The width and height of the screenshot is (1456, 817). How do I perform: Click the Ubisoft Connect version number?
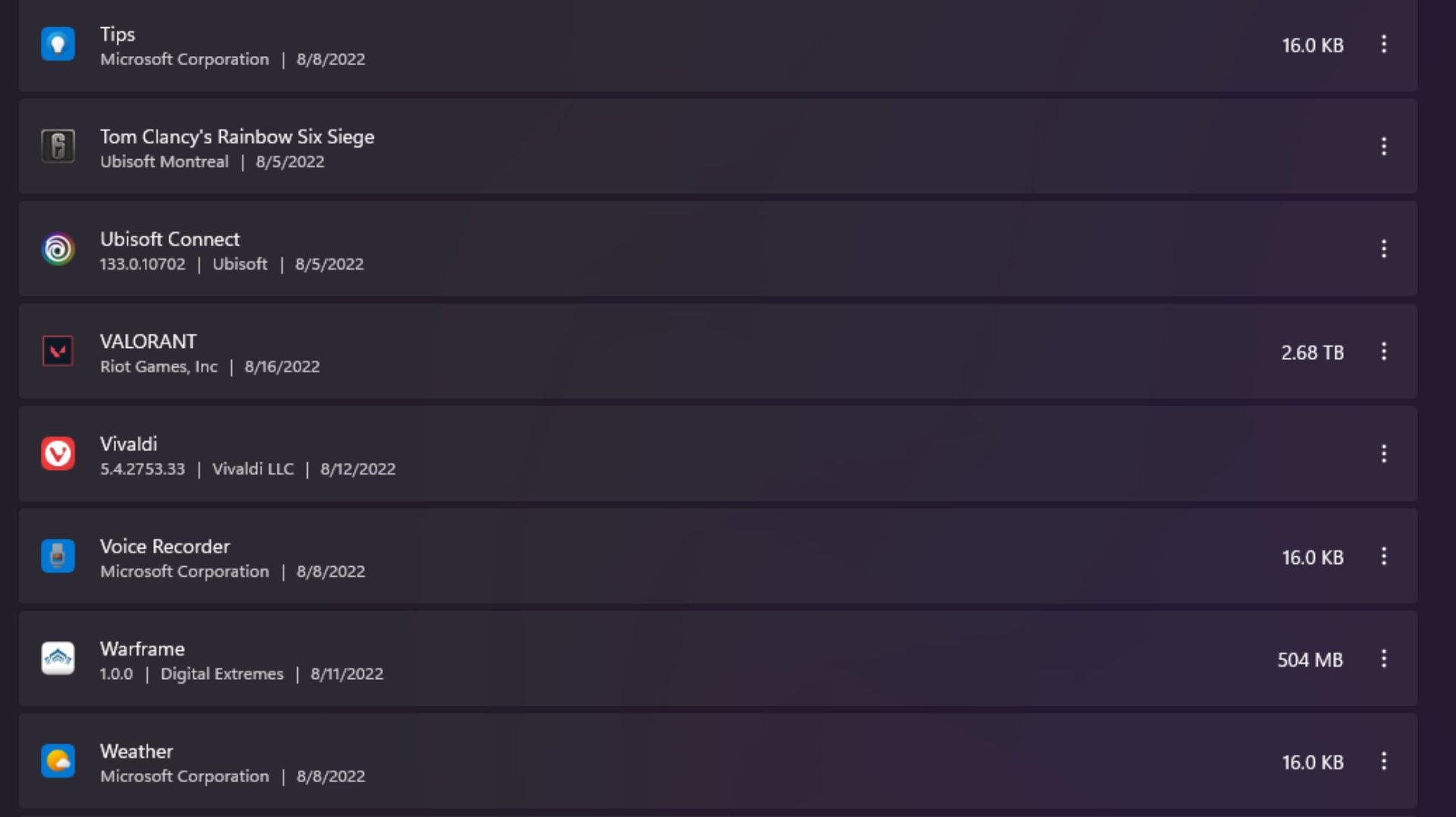143,264
